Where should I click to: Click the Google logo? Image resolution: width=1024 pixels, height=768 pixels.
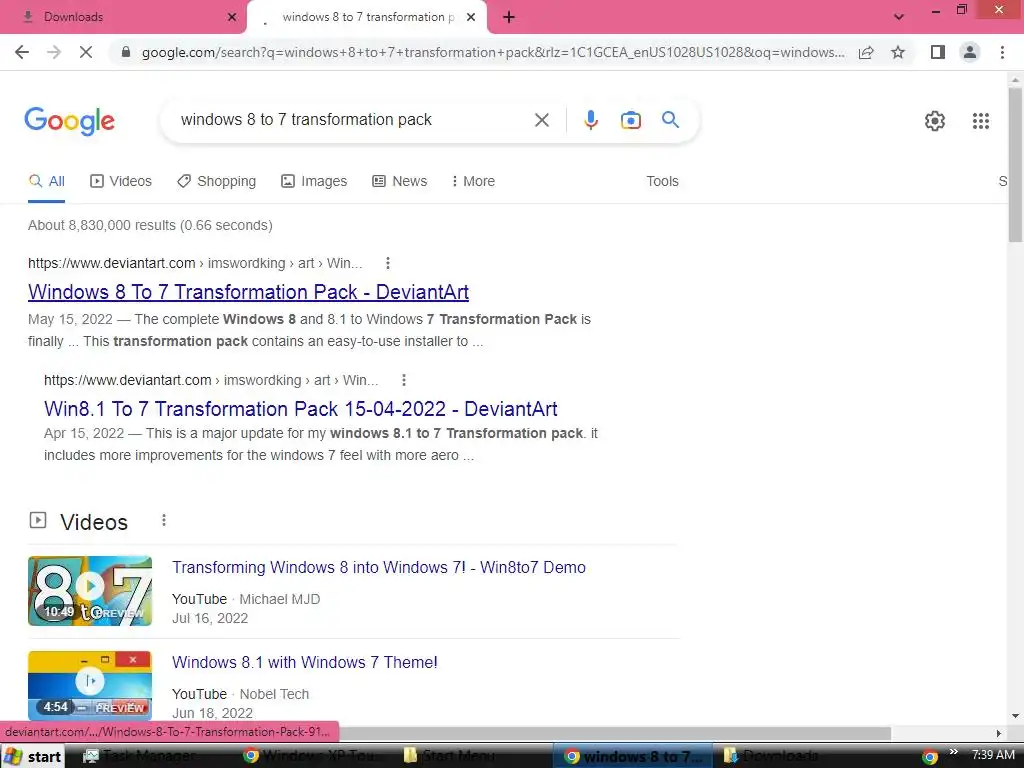pos(69,121)
